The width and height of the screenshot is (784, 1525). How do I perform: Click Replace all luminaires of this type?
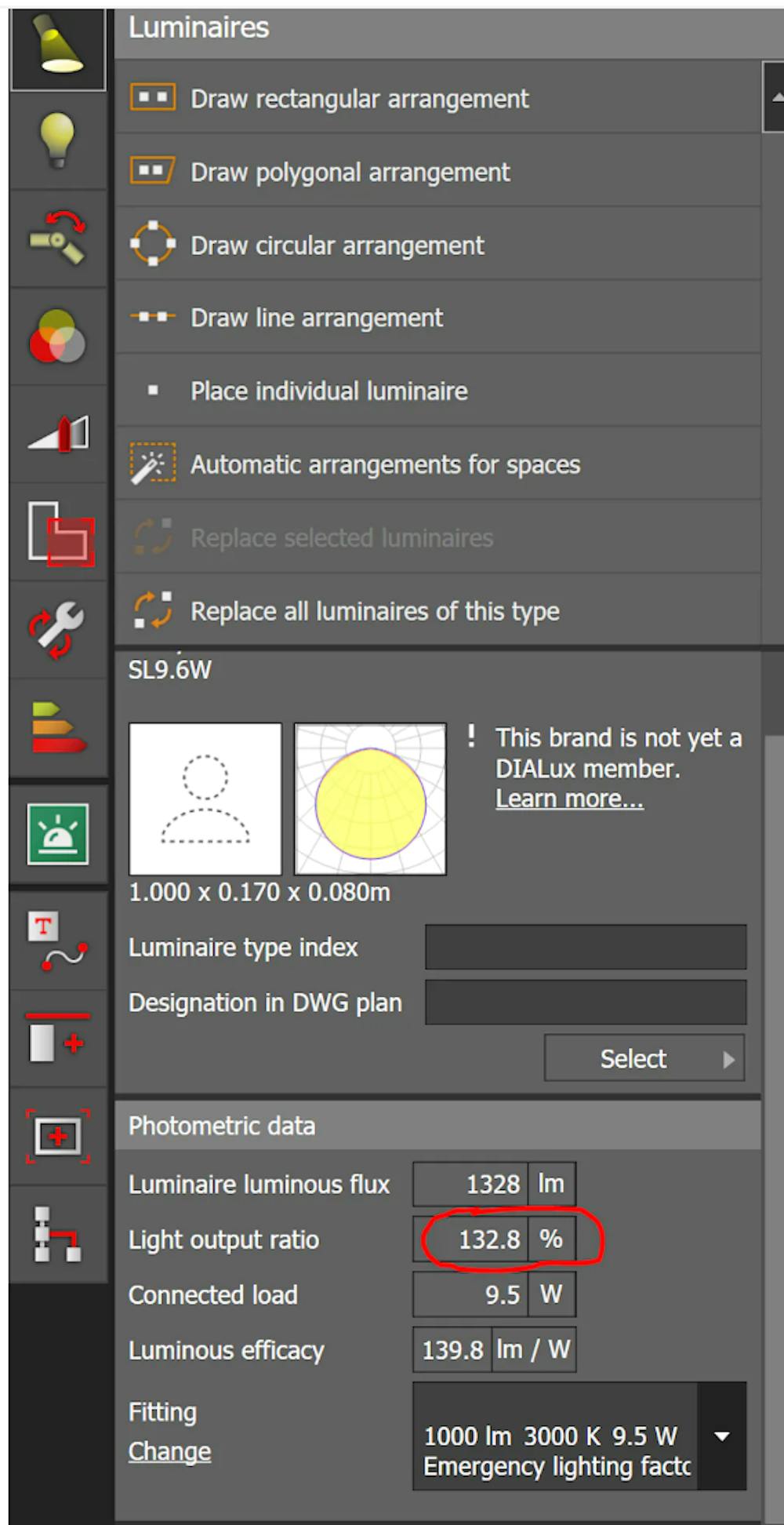tap(375, 611)
